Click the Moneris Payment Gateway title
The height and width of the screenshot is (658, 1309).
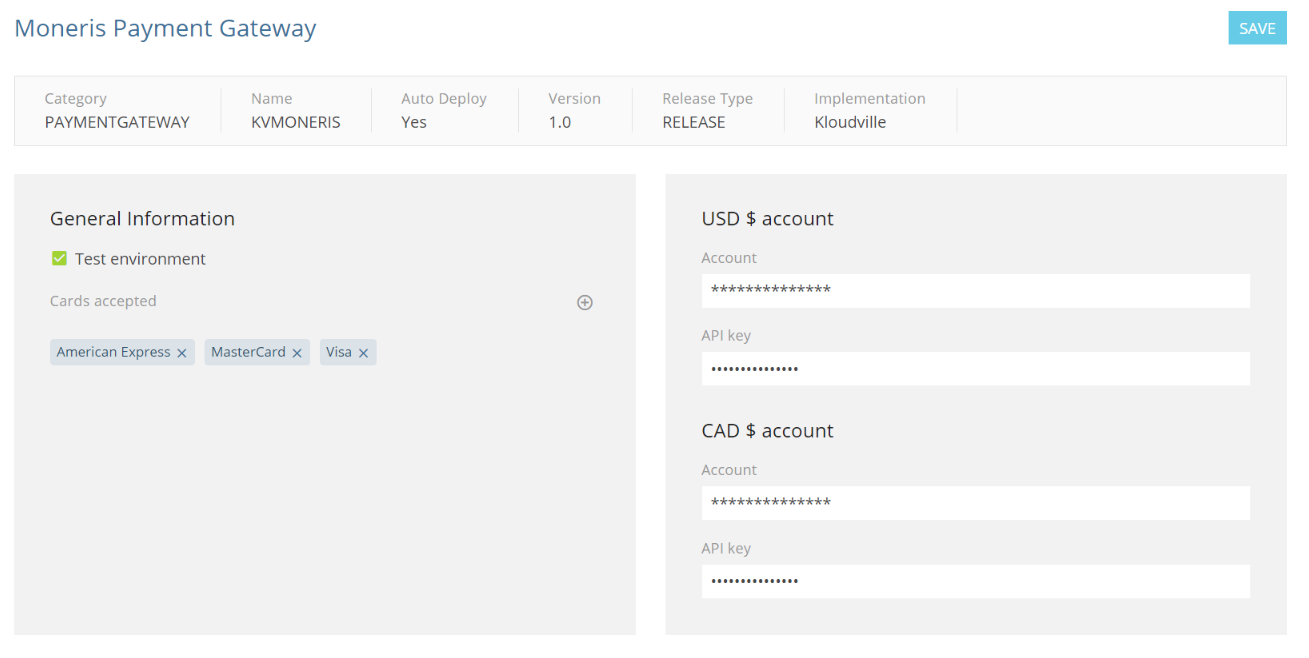pyautogui.click(x=165, y=28)
